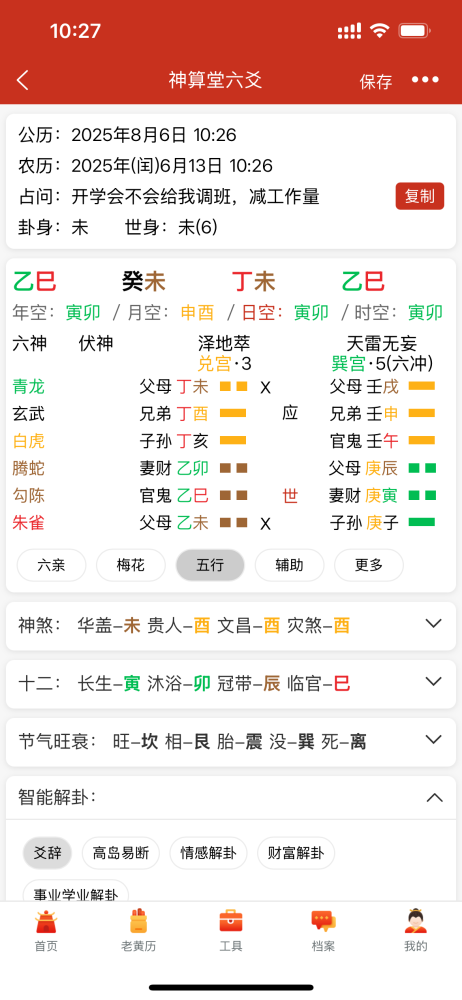The height and width of the screenshot is (1000, 462).
Task: Tap the yellow line of 父母 壬戌
Action: coord(422,386)
